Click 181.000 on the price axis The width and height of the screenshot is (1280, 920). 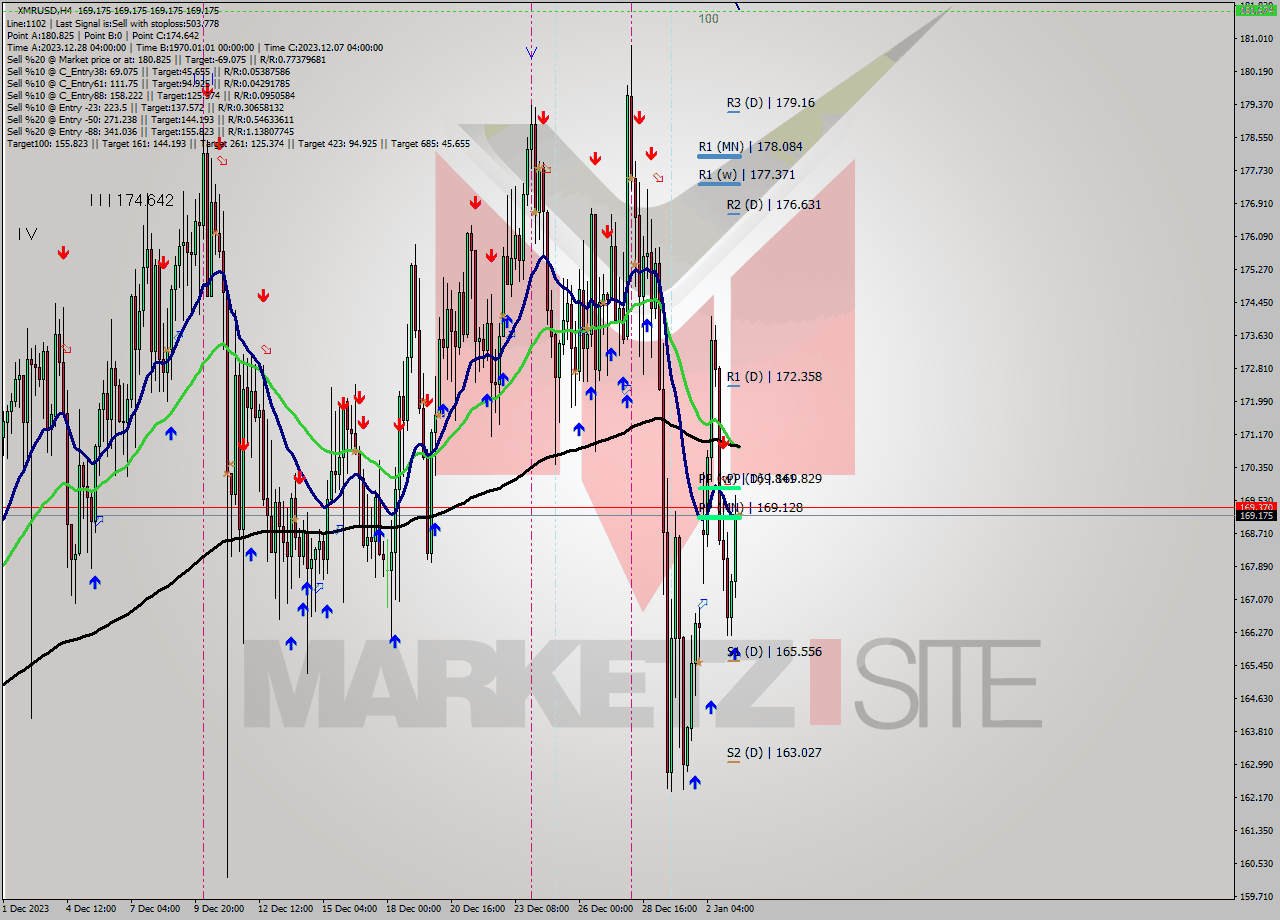(1255, 38)
